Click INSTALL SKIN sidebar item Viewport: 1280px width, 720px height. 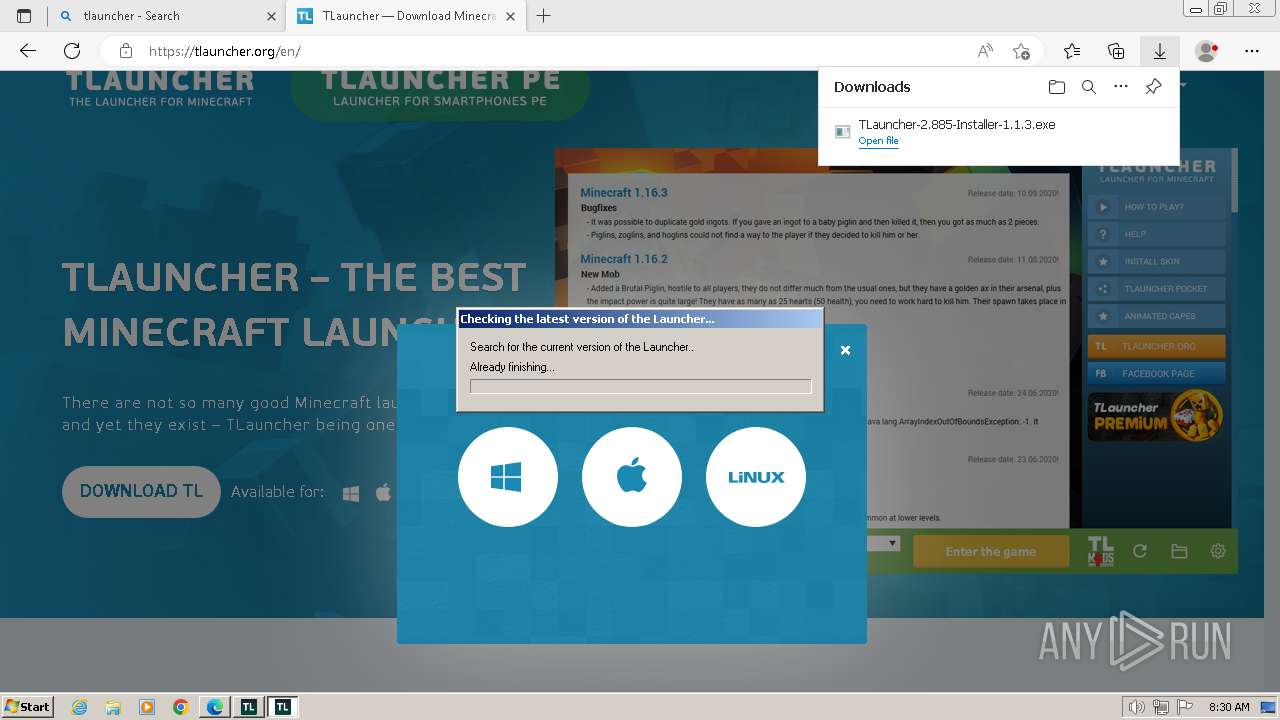click(x=1156, y=261)
